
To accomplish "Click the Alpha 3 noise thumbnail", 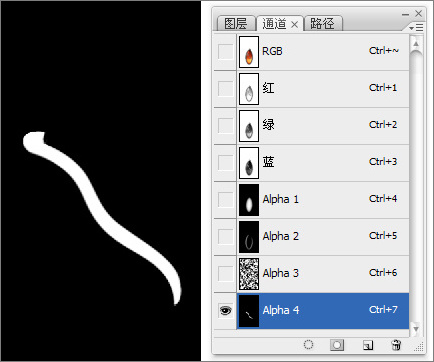I will [x=249, y=274].
